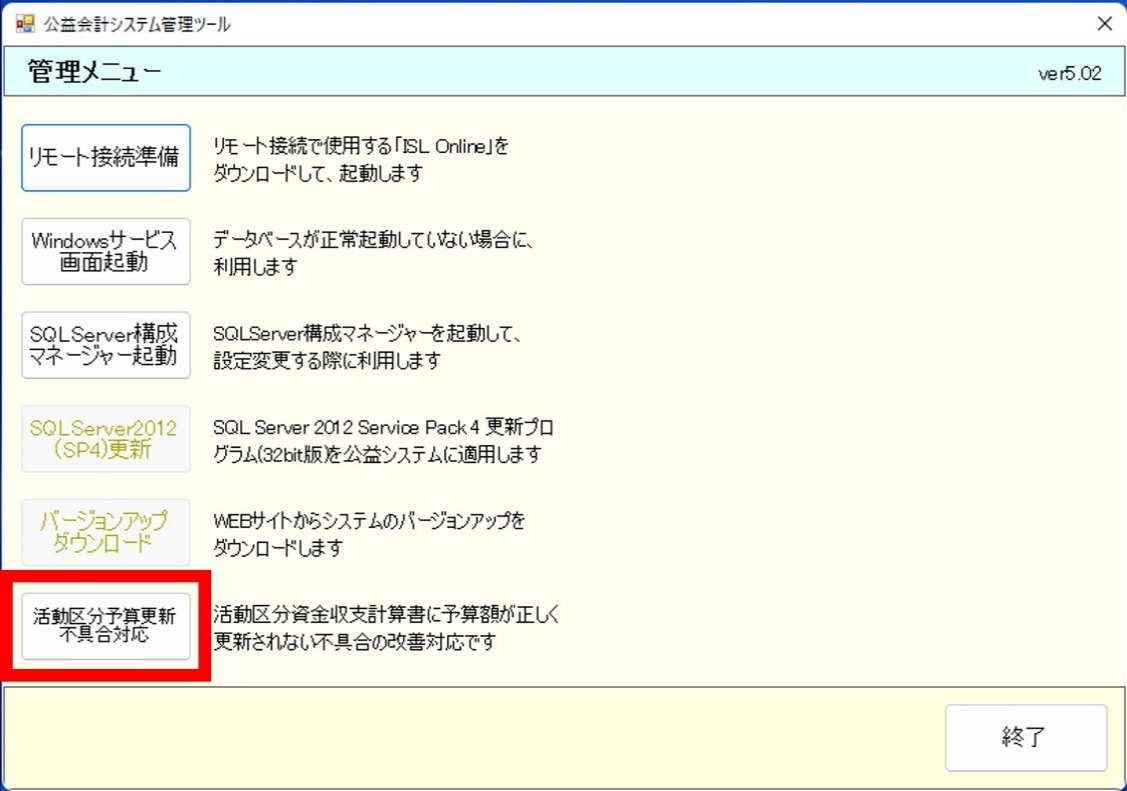Open the Windowsサービス画面起動 option
The width and height of the screenshot is (1127, 791).
click(105, 251)
